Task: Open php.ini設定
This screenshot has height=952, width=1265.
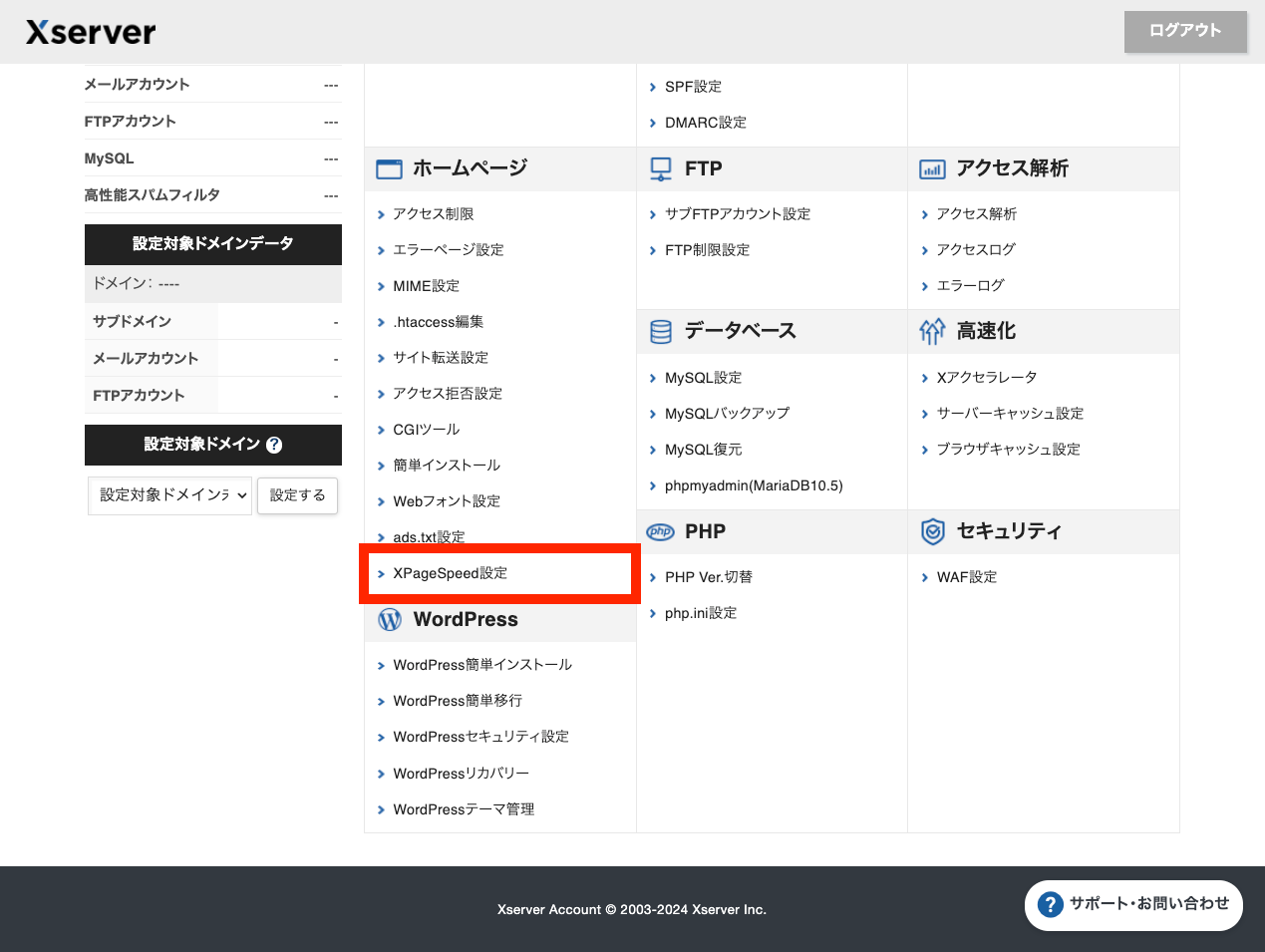Action: 701,613
